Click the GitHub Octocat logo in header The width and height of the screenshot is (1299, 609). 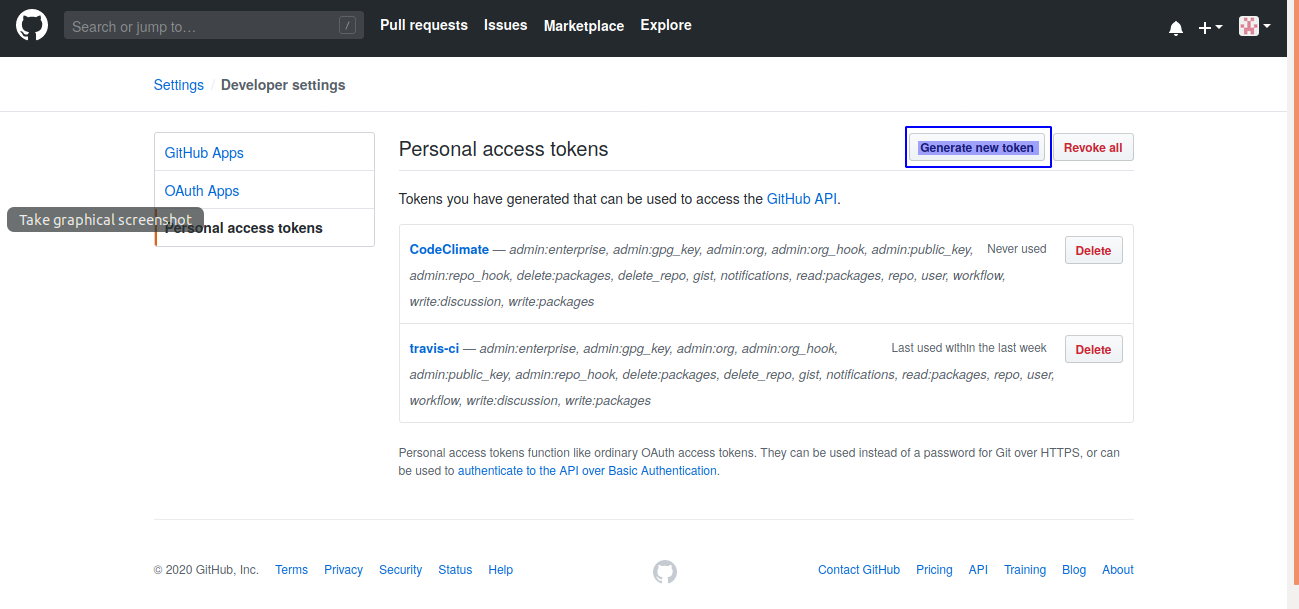pos(32,26)
